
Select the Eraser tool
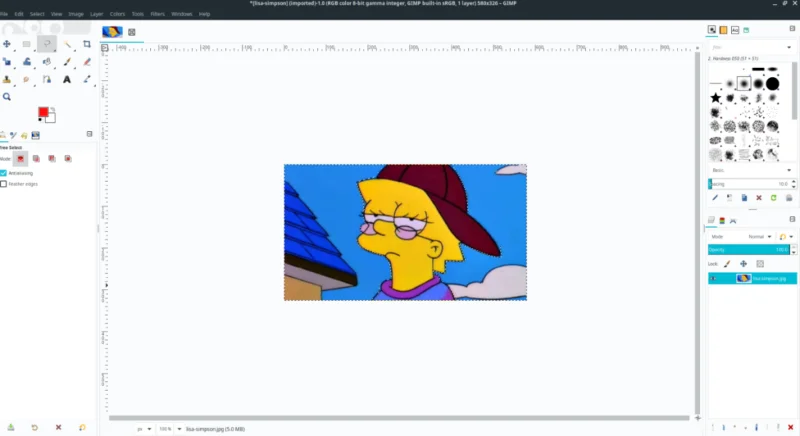click(87, 62)
